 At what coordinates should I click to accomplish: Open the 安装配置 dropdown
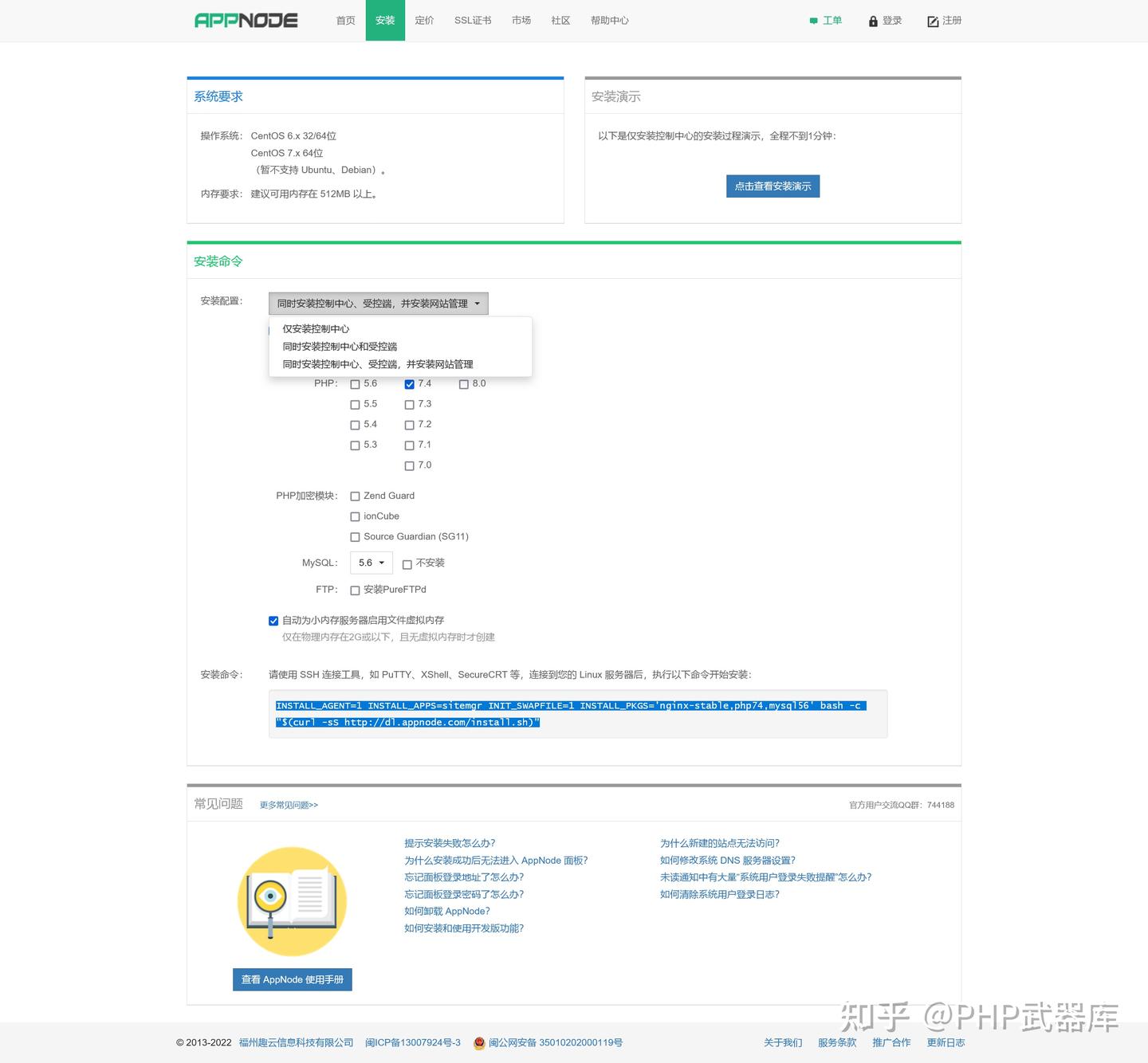[x=379, y=303]
